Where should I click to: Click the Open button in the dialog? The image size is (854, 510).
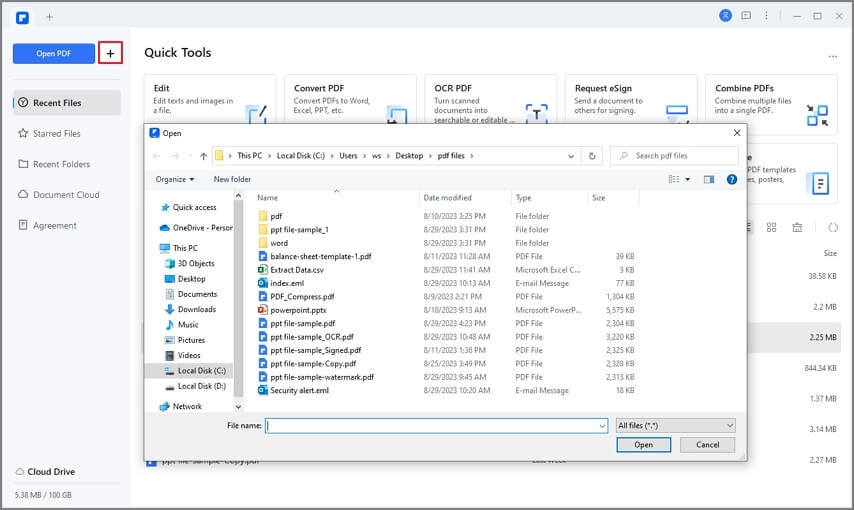643,445
